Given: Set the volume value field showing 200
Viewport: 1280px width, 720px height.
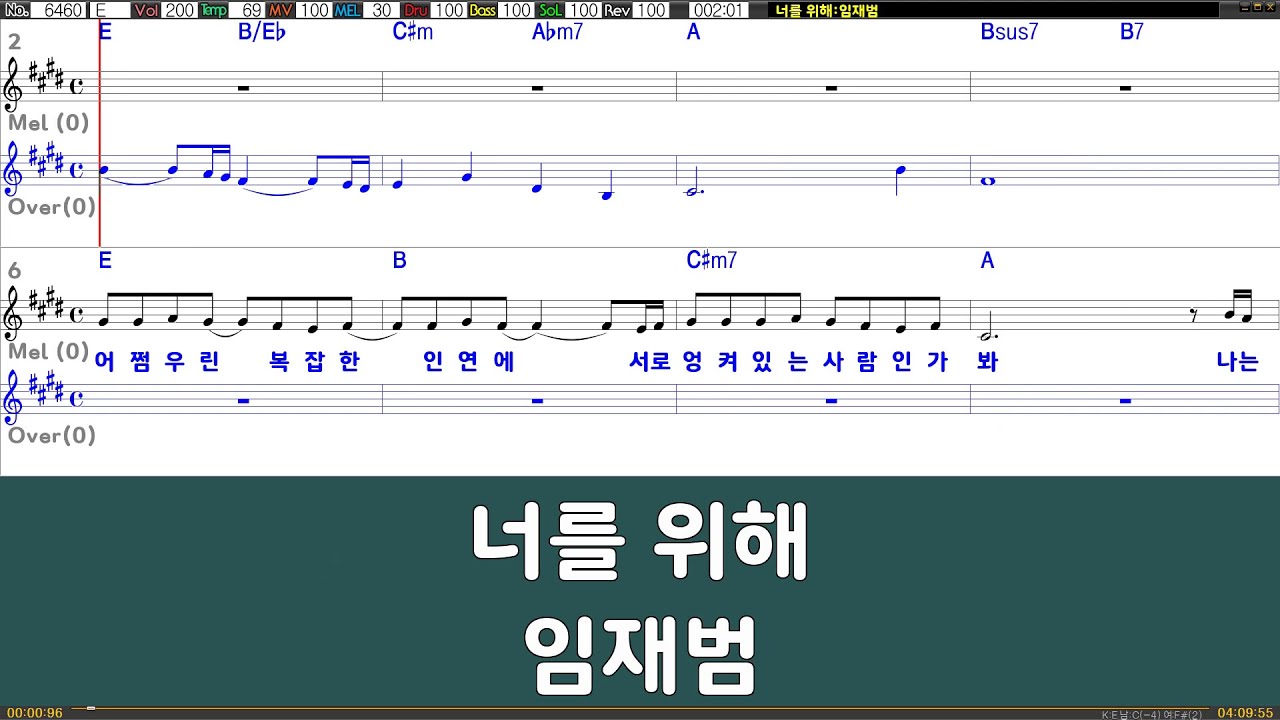Looking at the screenshot, I should coord(179,10).
